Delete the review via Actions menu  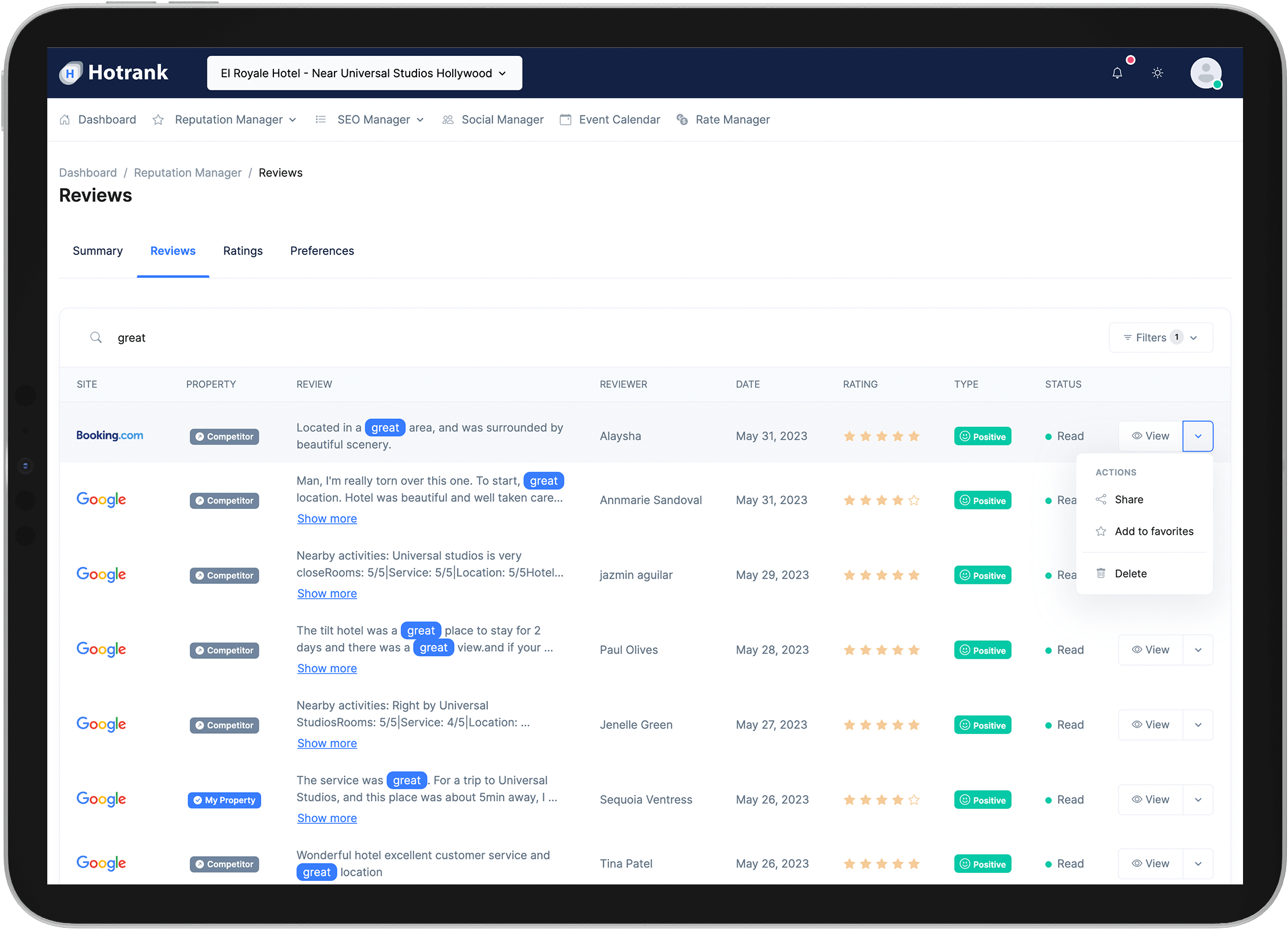point(1131,573)
